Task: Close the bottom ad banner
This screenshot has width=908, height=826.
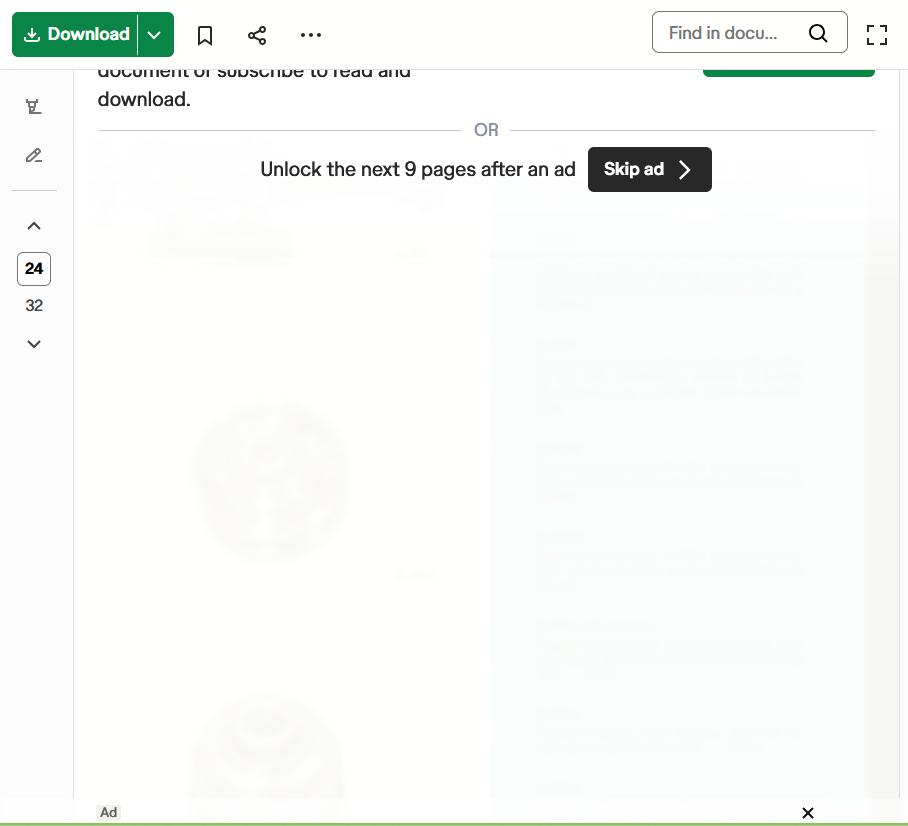Action: tap(808, 813)
